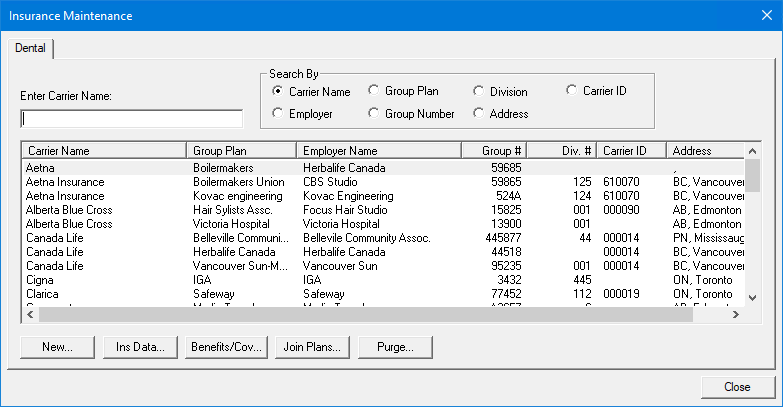
Task: Sort list by Carrier Name column header
Action: (104, 150)
